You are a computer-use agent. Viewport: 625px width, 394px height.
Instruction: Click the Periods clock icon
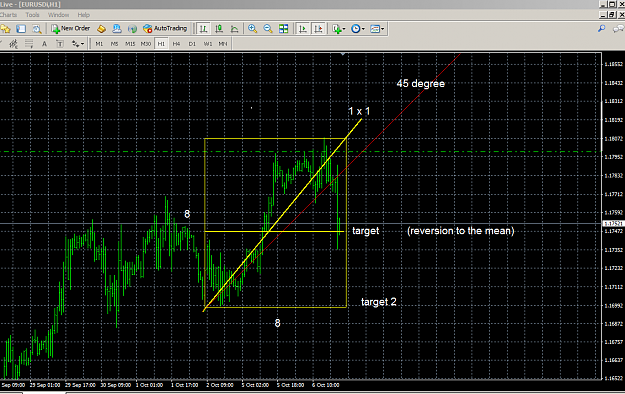pos(356,29)
